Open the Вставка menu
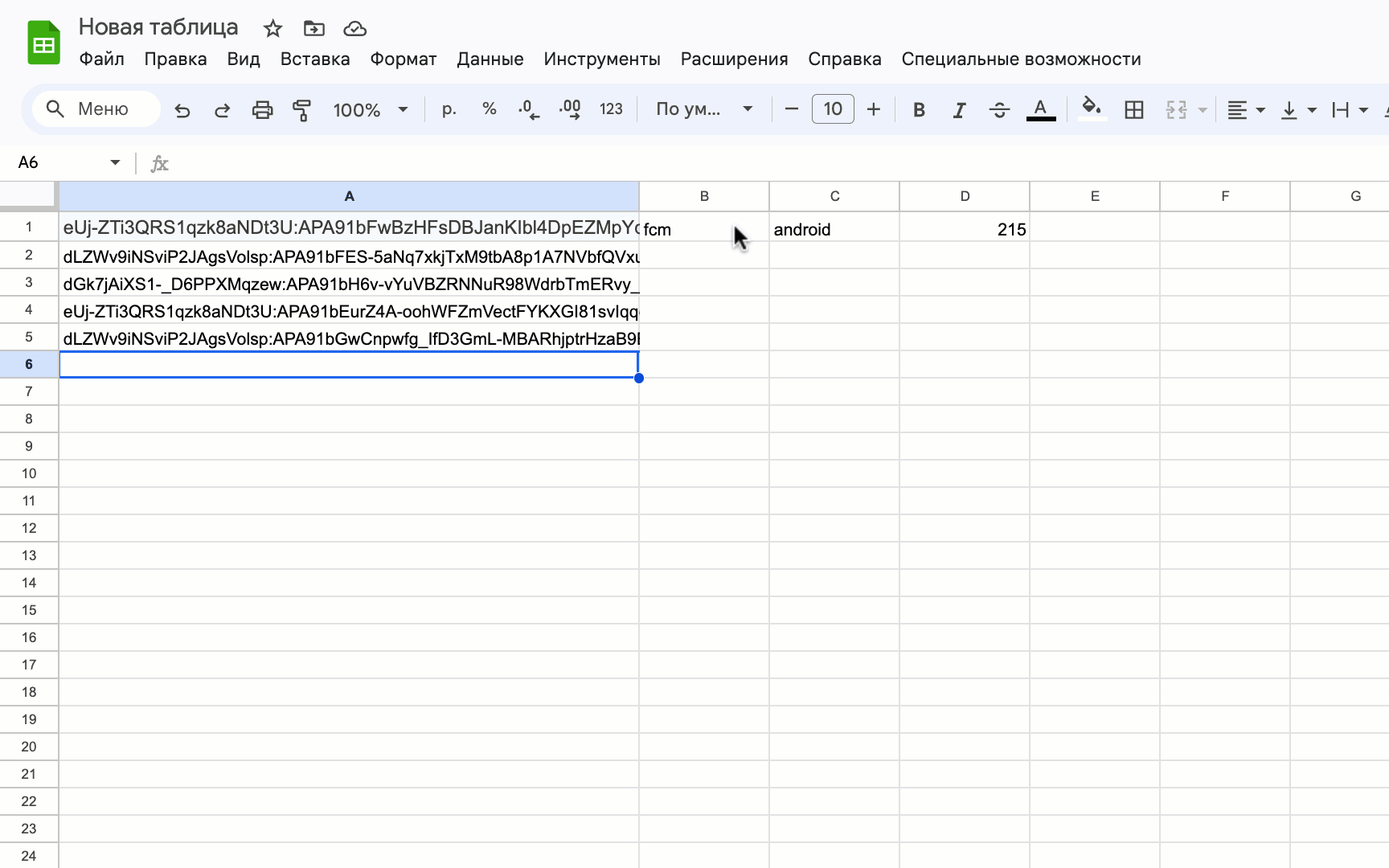Image resolution: width=1389 pixels, height=868 pixels. 314,59
